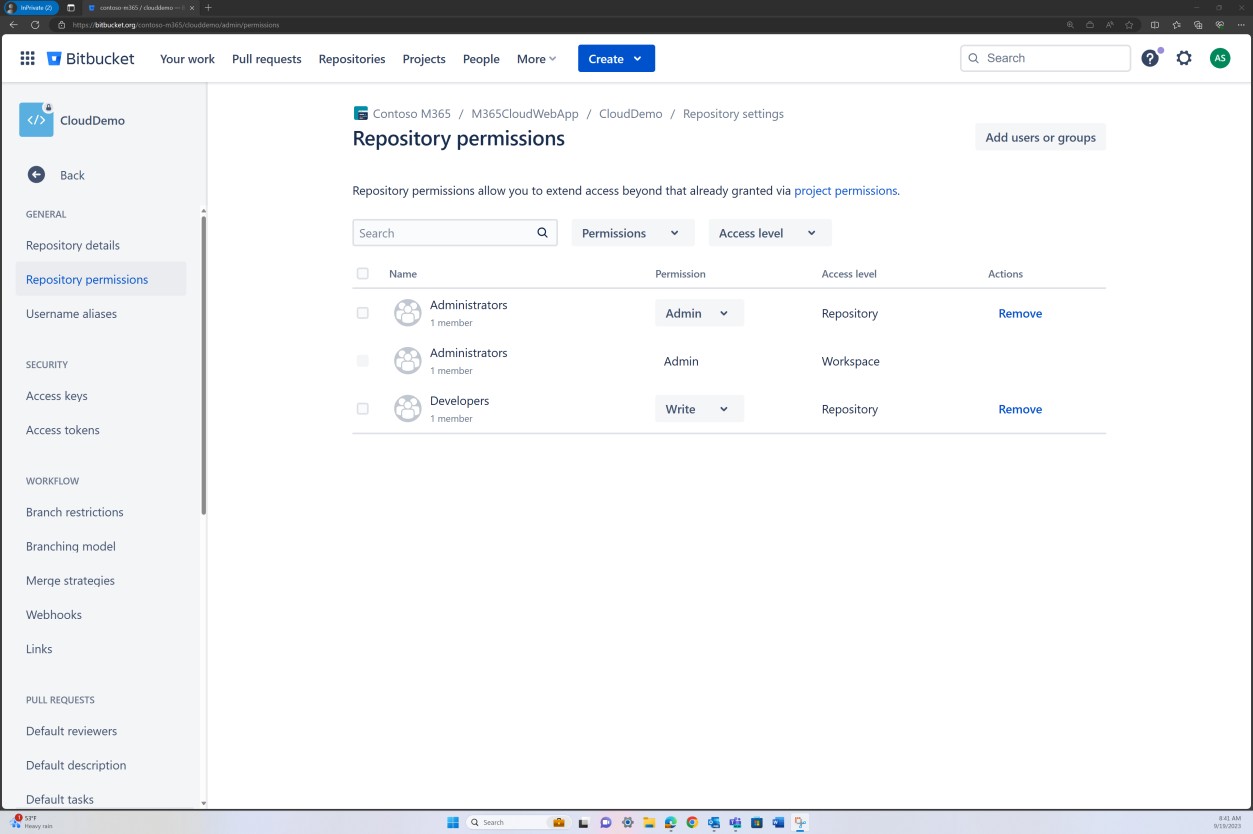Click the Back arrow in the sidebar
Viewport: 1253px width, 834px height.
point(36,174)
